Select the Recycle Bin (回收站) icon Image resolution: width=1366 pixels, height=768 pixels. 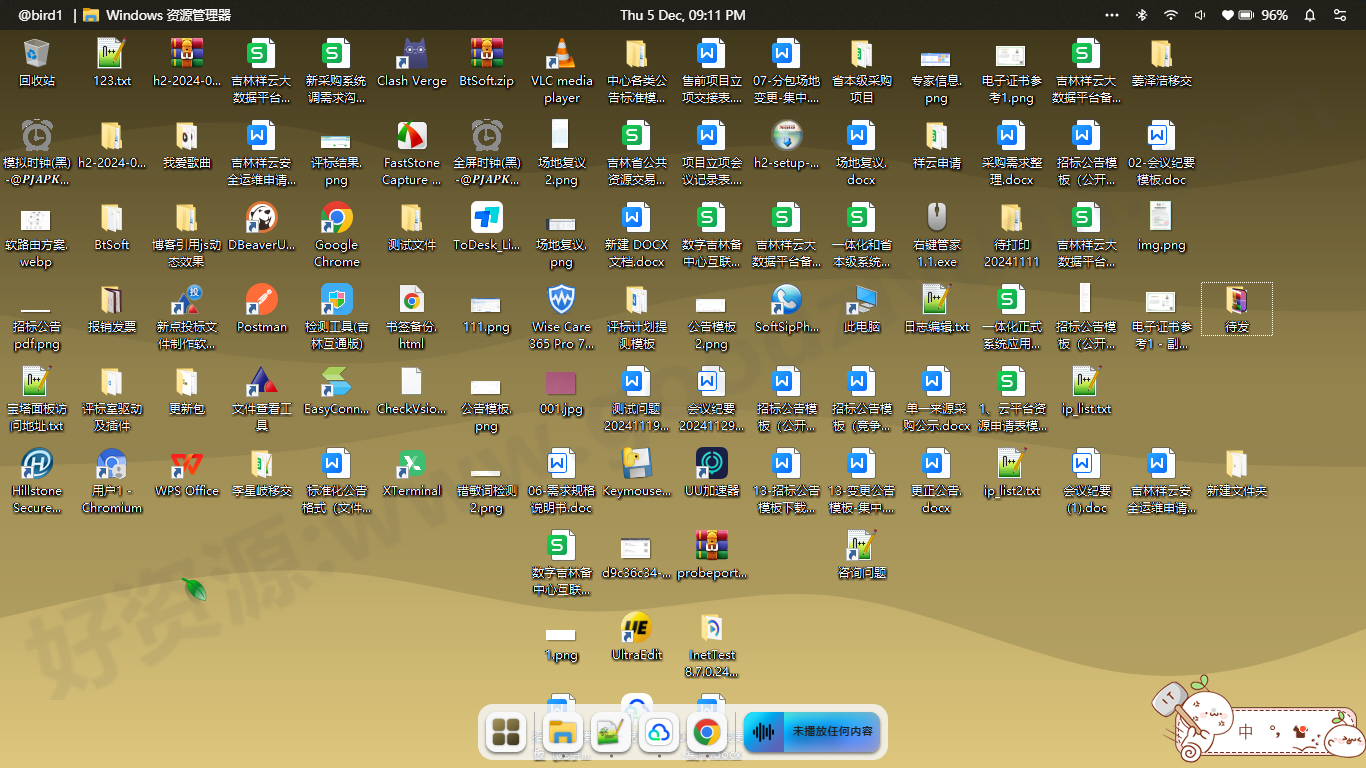pos(37,55)
